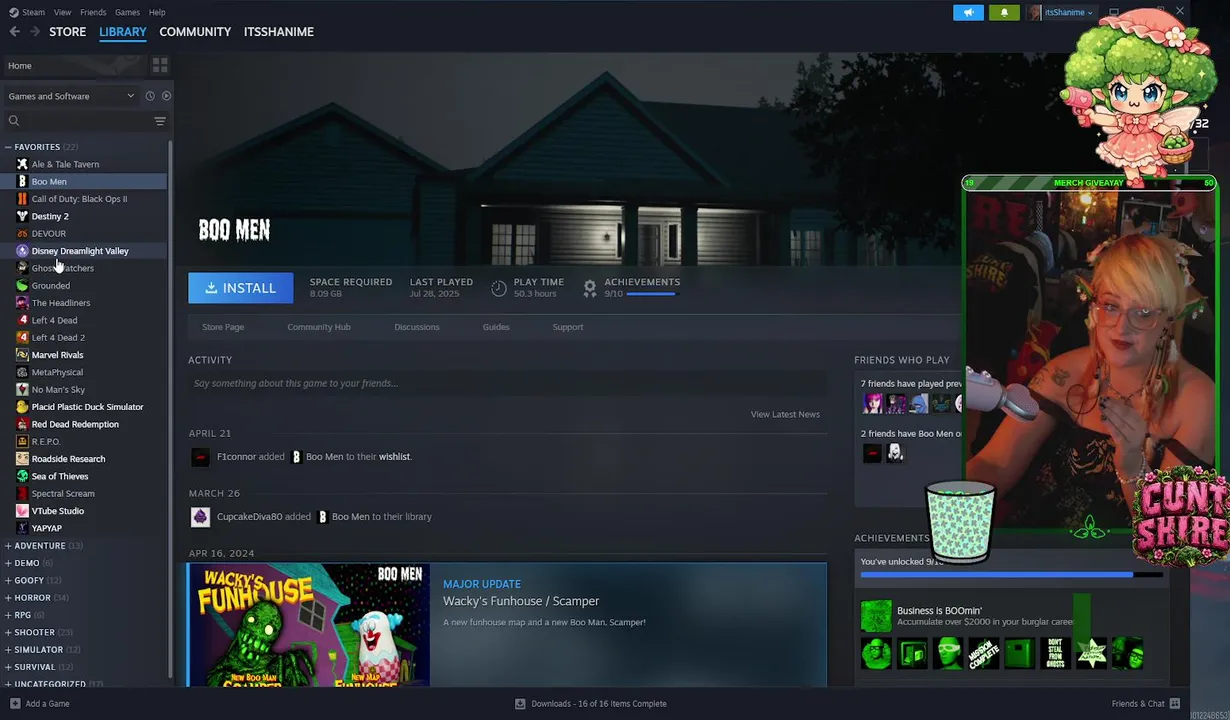Open the advanced filter options icon

(x=160, y=121)
